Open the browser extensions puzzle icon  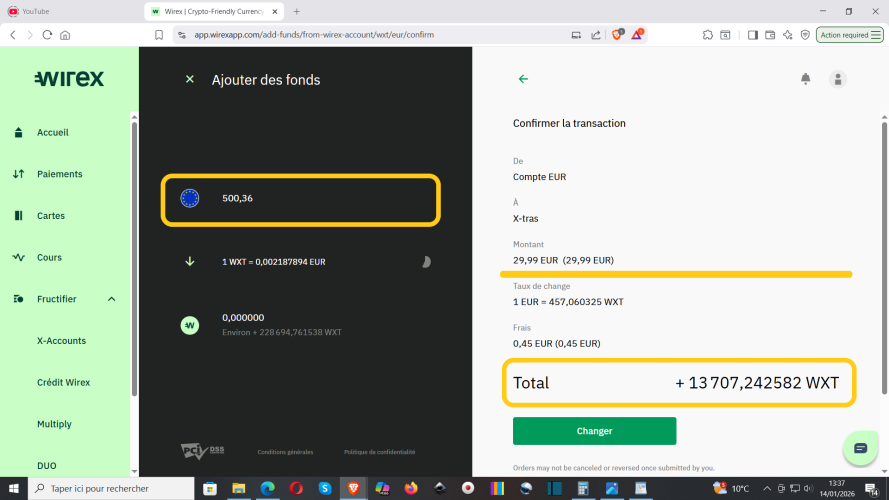[708, 35]
